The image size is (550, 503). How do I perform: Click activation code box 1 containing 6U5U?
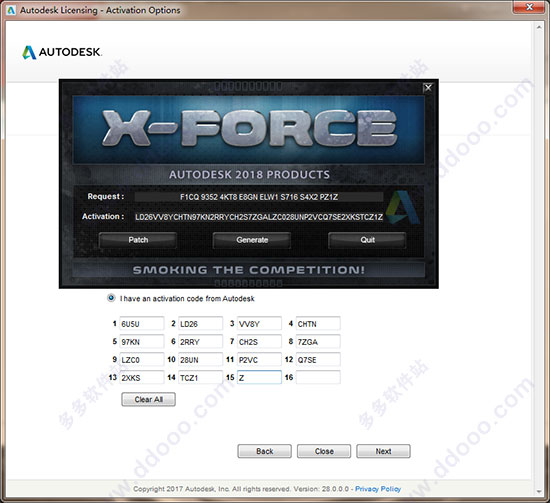(x=142, y=323)
